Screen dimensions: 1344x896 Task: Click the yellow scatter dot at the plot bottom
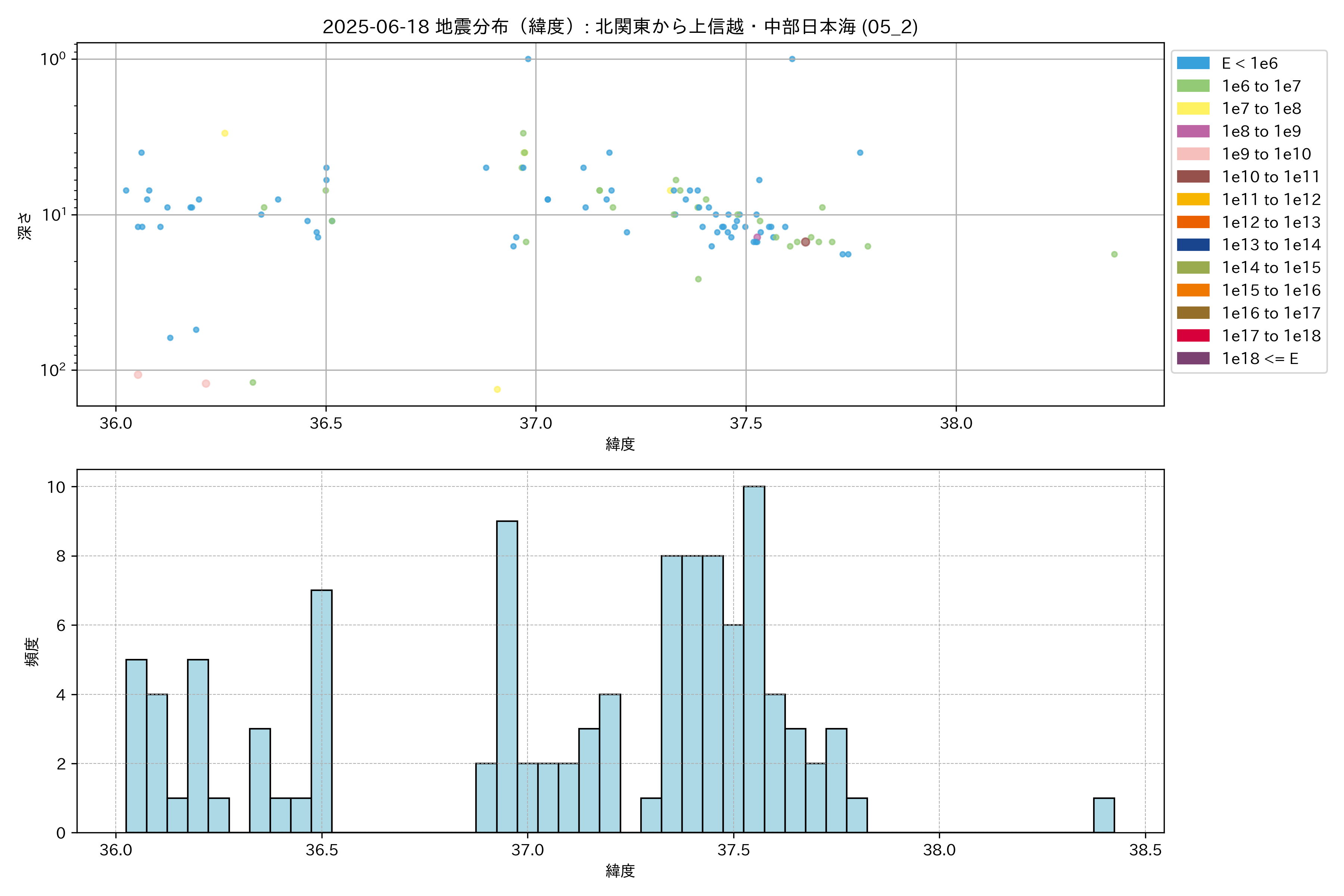pos(497,389)
